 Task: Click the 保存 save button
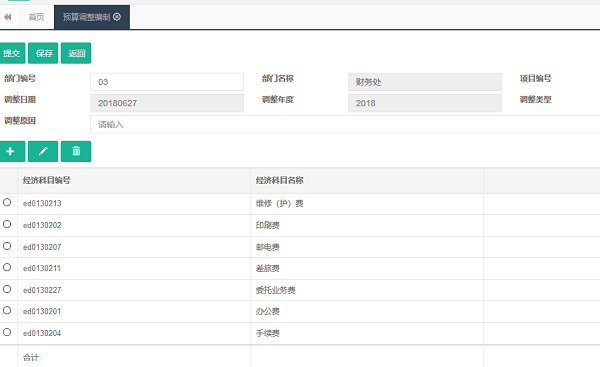tap(43, 53)
